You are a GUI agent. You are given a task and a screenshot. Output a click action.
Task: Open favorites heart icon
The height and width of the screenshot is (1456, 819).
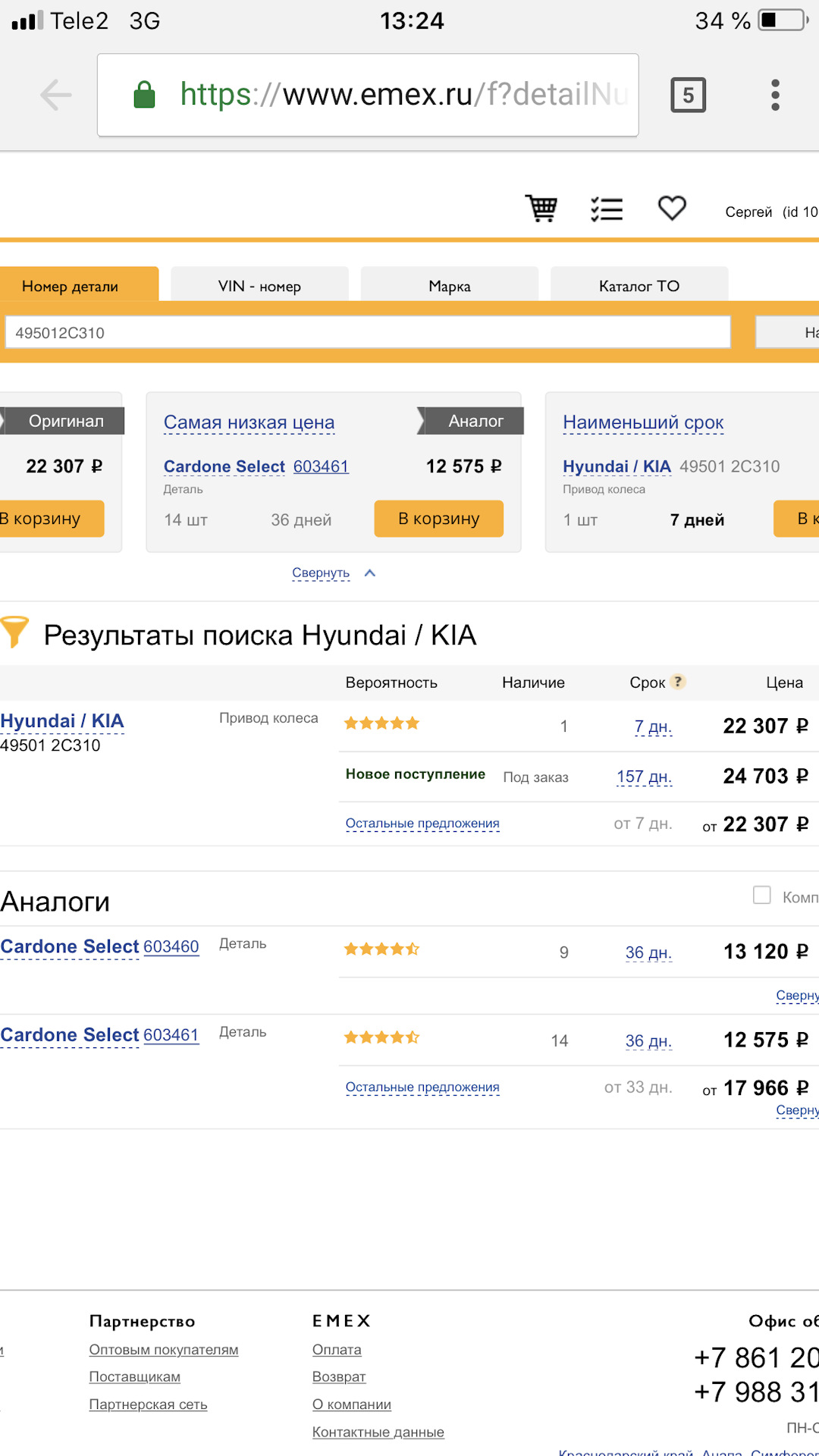[672, 208]
